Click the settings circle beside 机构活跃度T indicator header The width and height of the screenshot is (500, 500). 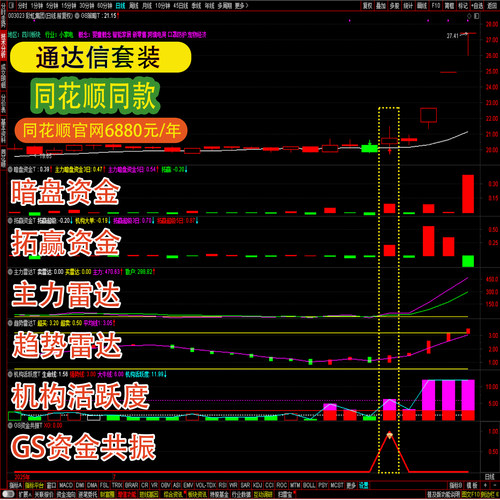[10, 374]
